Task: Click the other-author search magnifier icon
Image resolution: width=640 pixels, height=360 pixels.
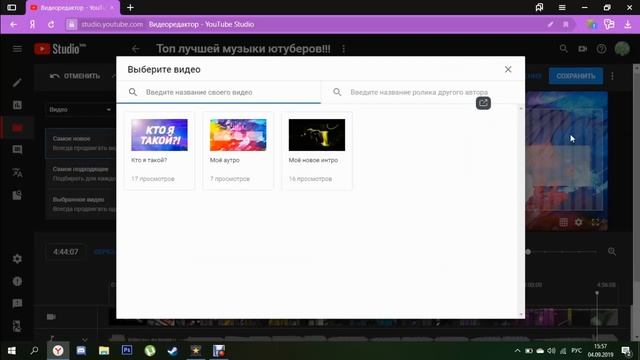Action: (x=337, y=92)
